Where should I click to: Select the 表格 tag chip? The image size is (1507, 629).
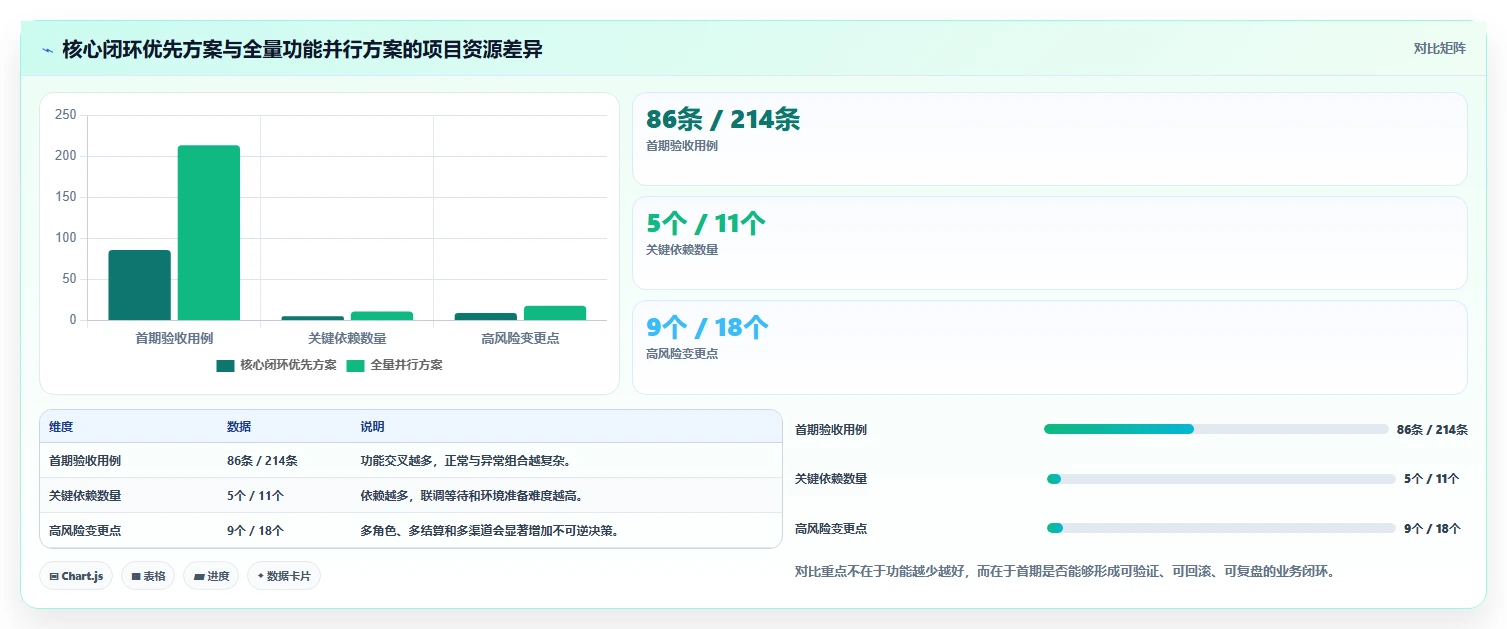point(148,576)
